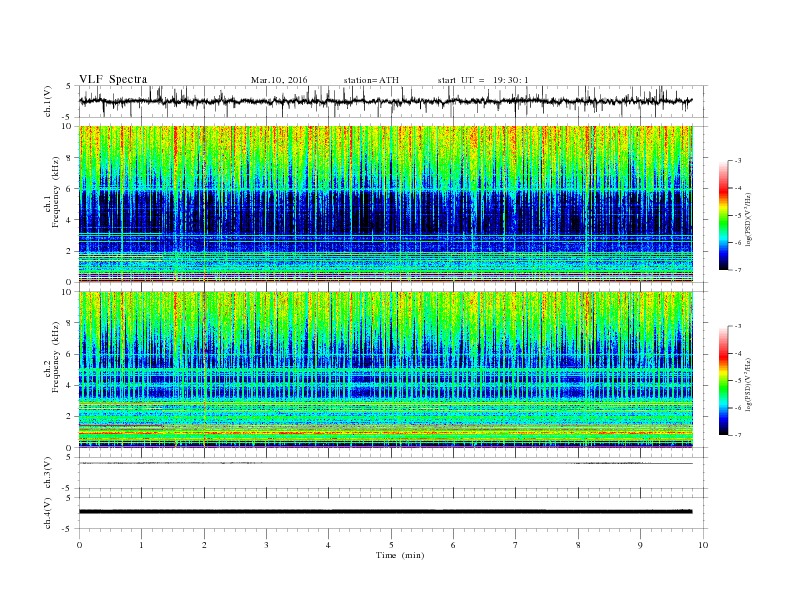Click the "station=ATH" header label
The width and height of the screenshot is (792, 612).
coord(371,80)
